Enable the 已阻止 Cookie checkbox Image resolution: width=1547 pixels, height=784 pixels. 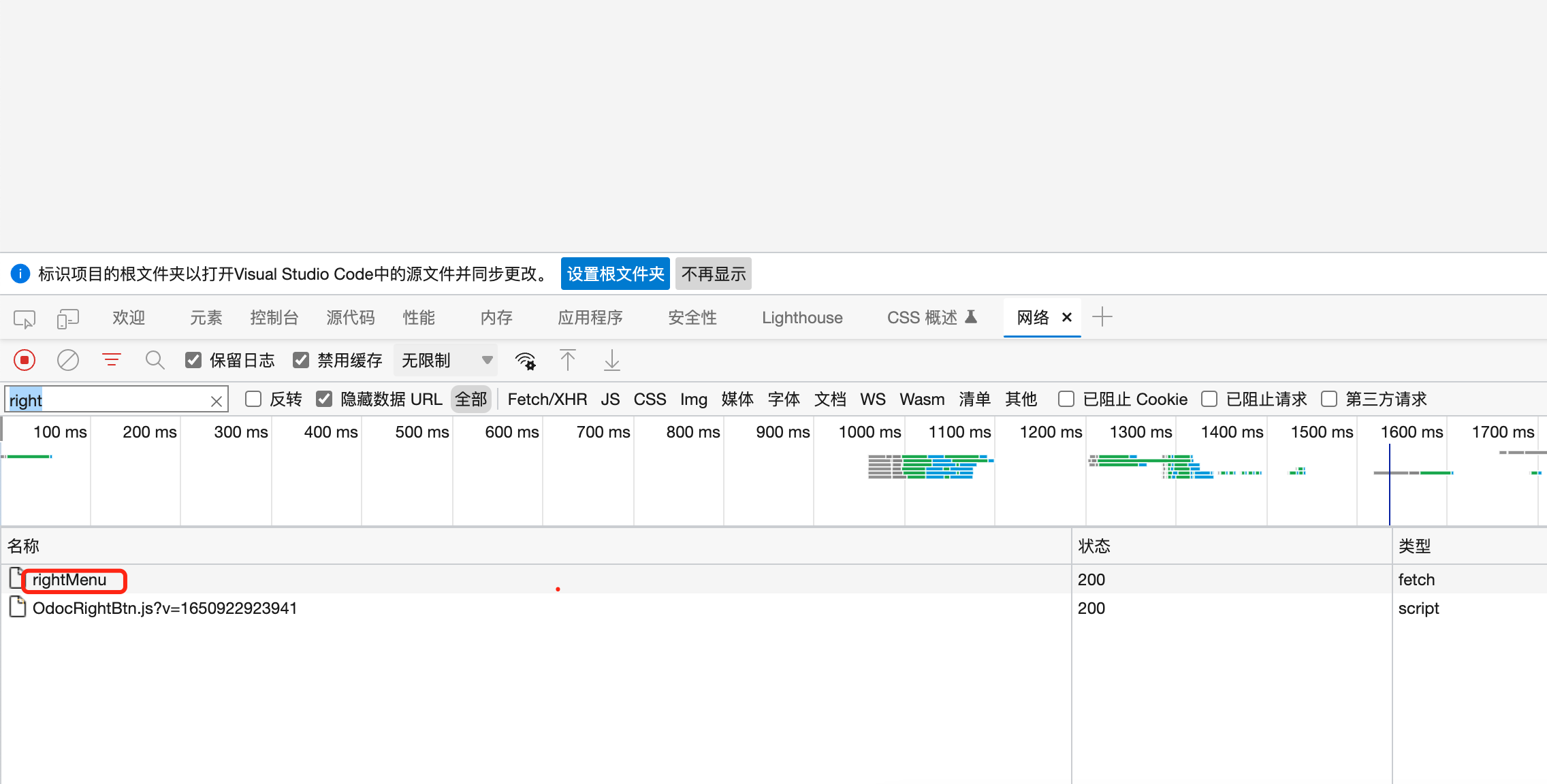pos(1066,399)
